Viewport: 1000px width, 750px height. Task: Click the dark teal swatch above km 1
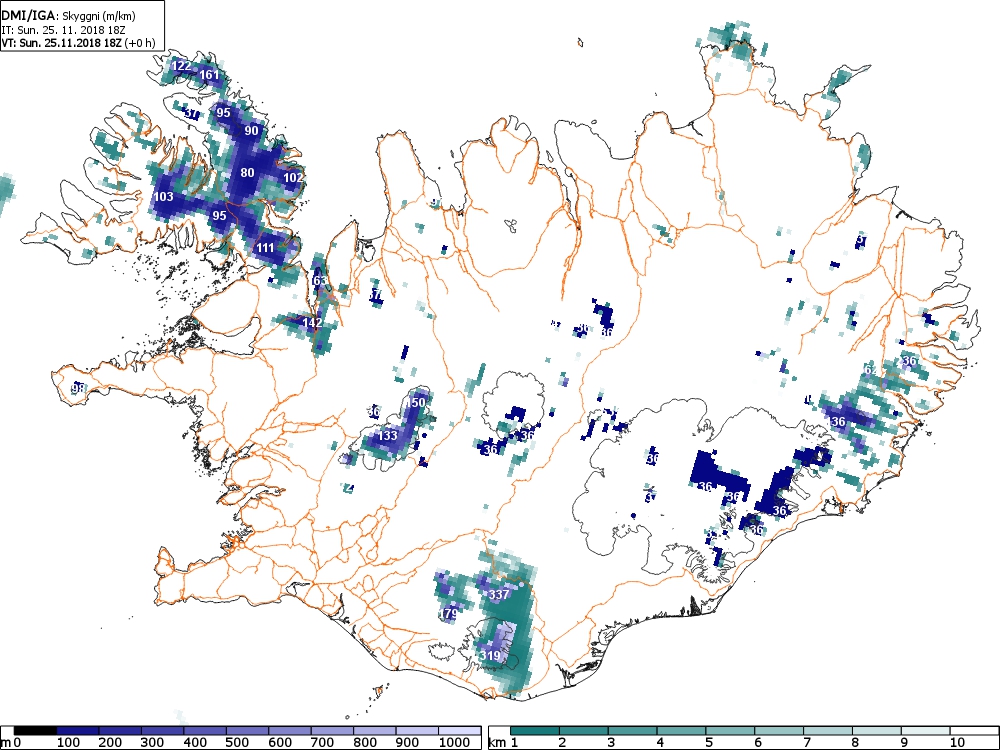(x=534, y=731)
